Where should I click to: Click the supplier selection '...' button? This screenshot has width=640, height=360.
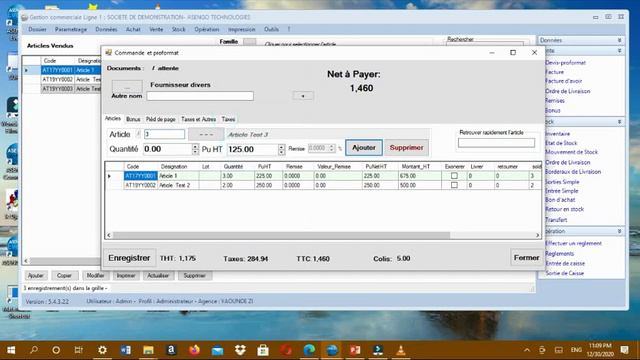point(127,87)
